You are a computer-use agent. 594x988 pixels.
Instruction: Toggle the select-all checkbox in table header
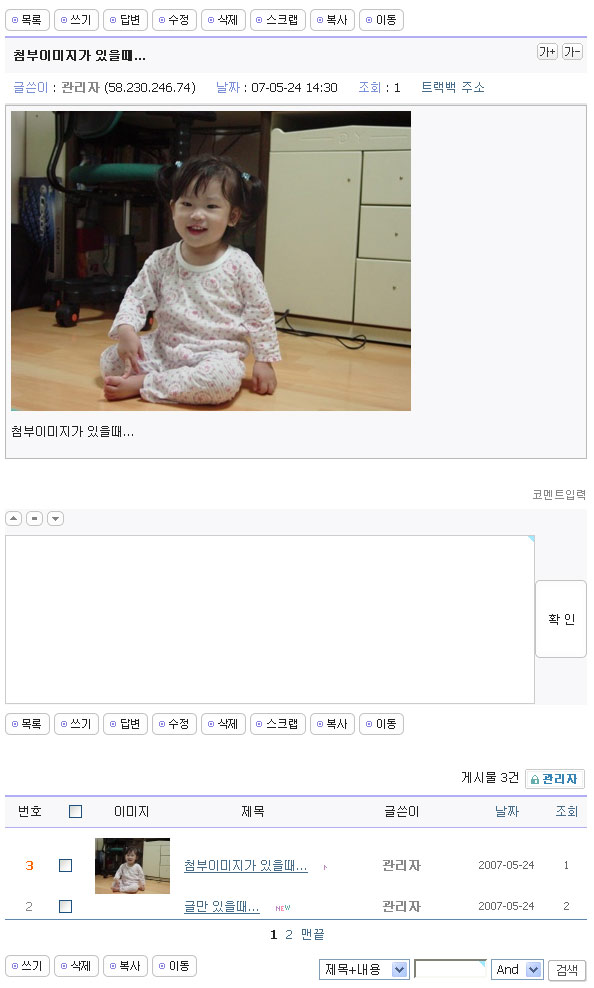(x=76, y=812)
